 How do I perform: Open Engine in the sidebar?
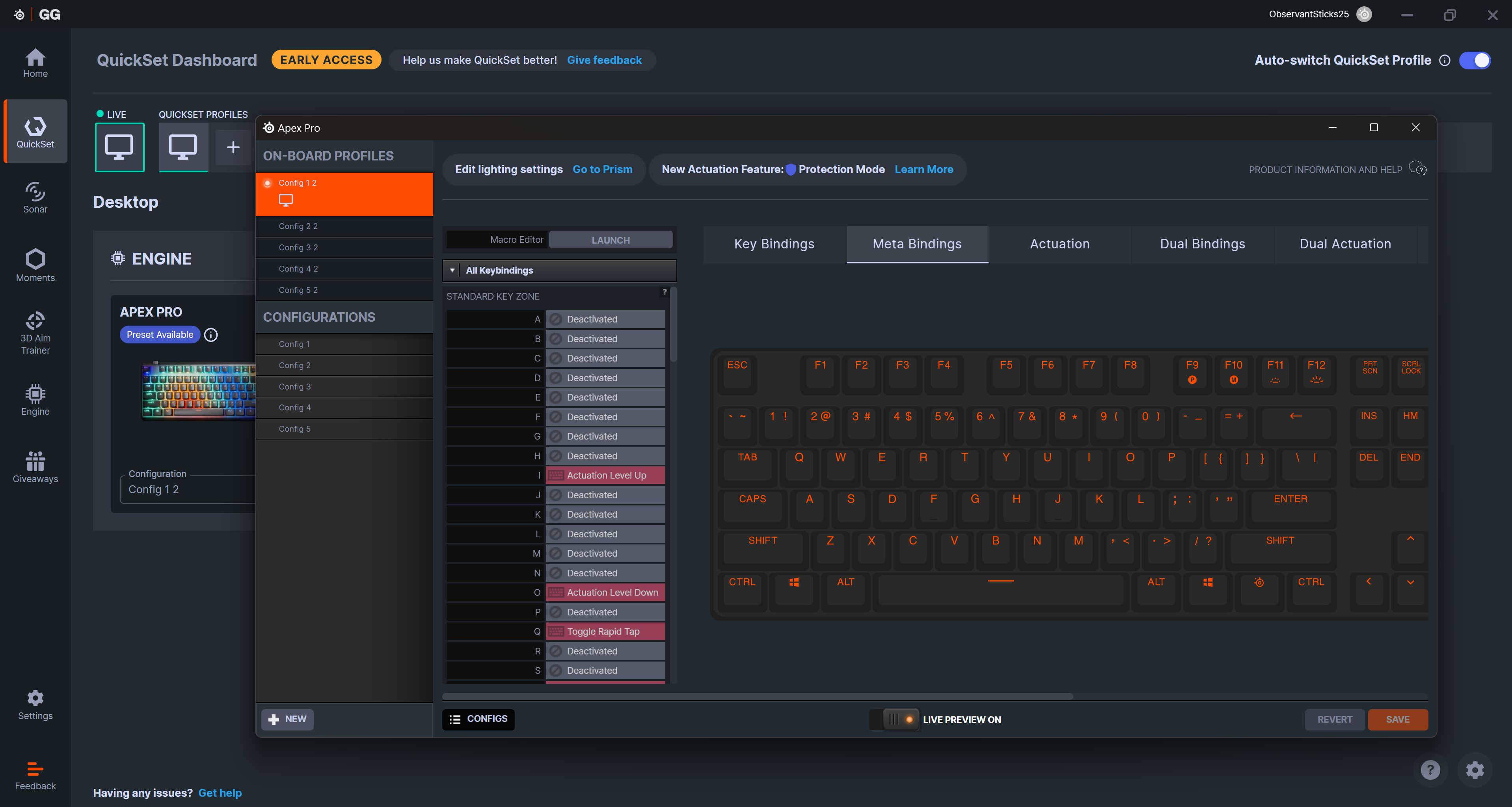(35, 400)
